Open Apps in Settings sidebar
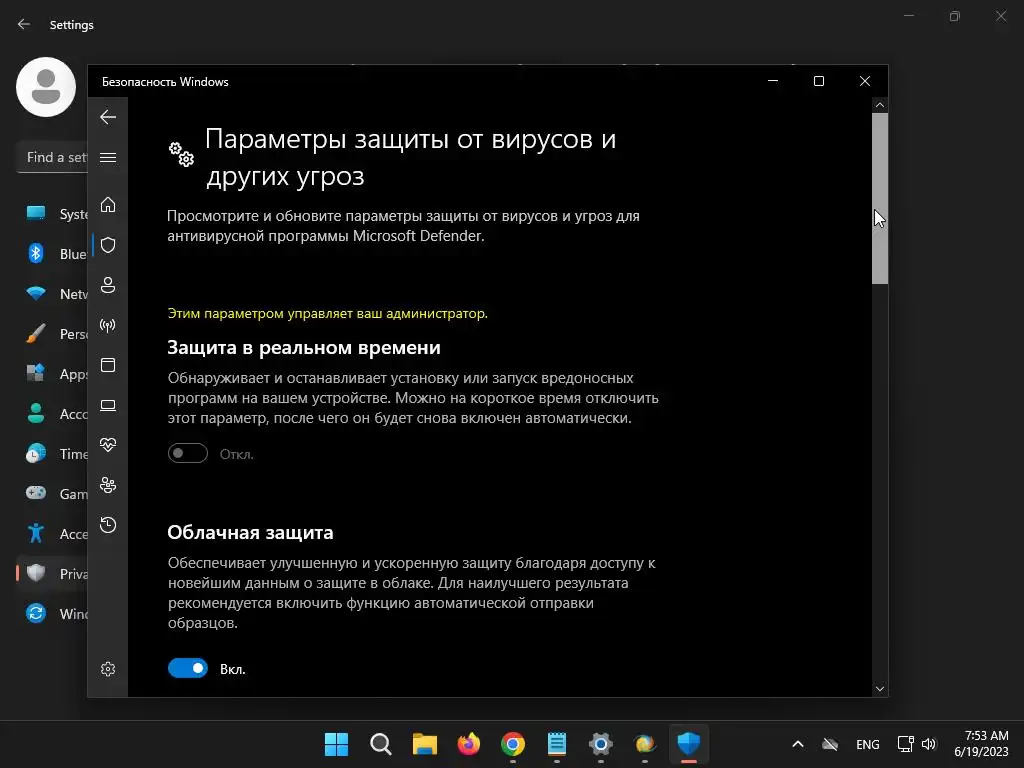The image size is (1024, 768). [x=52, y=374]
